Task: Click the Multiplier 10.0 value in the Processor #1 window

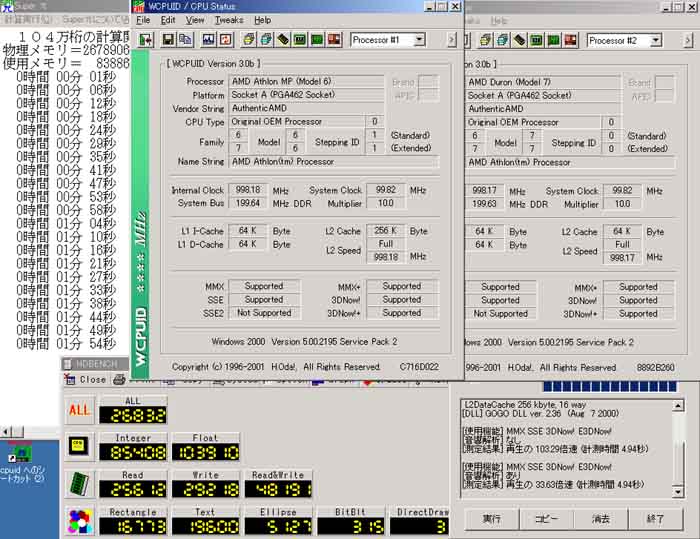Action: tap(385, 203)
